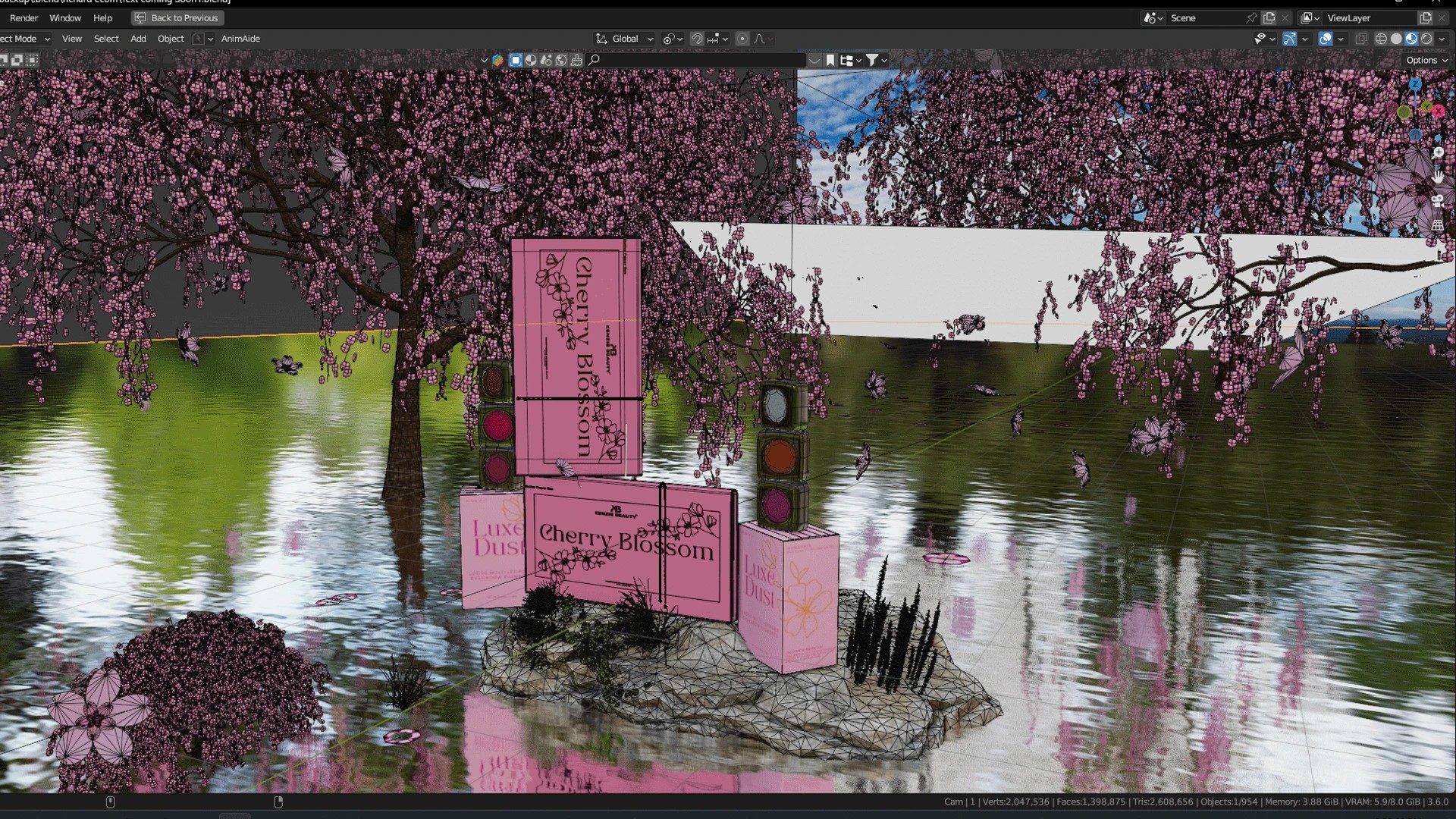Open the viewport Select menu
Screen dimensions: 1456x819
[106, 39]
